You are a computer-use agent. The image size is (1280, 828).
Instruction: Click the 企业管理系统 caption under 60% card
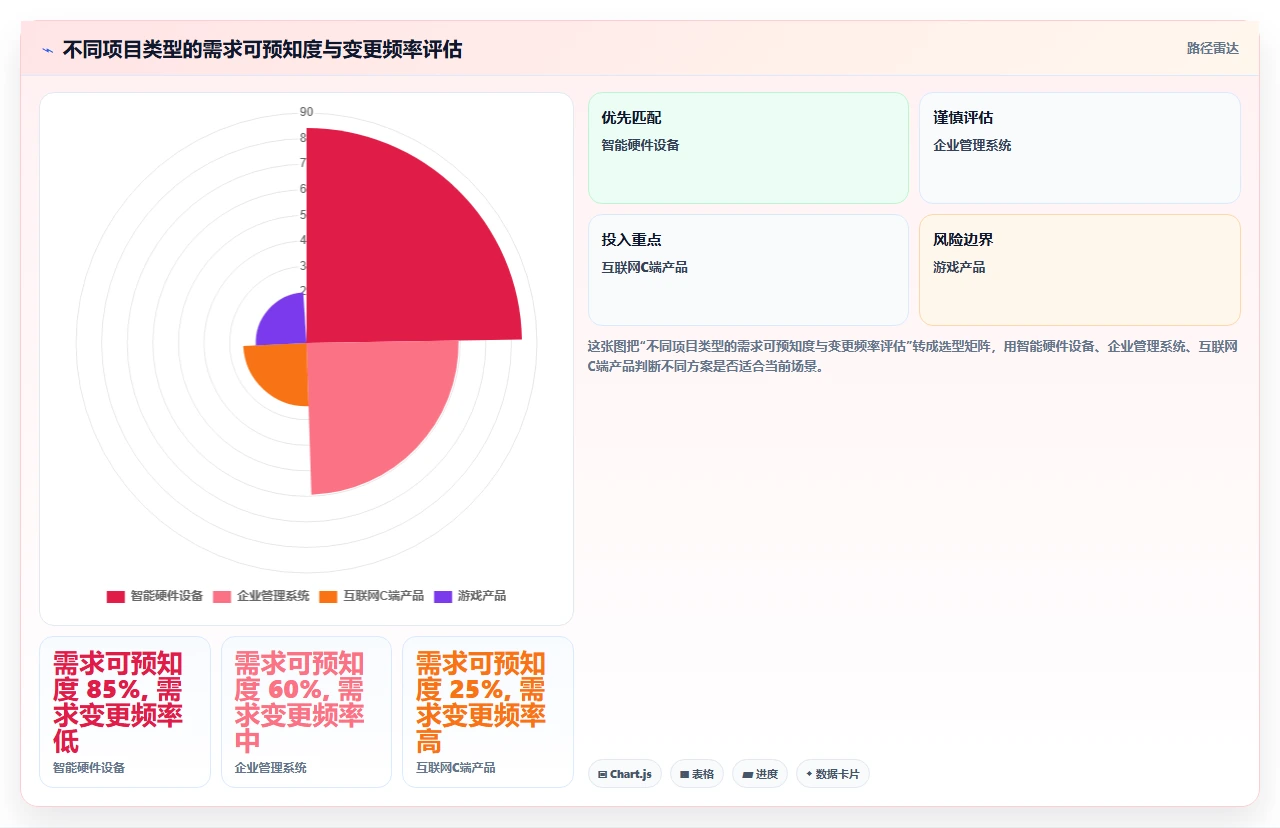[270, 768]
